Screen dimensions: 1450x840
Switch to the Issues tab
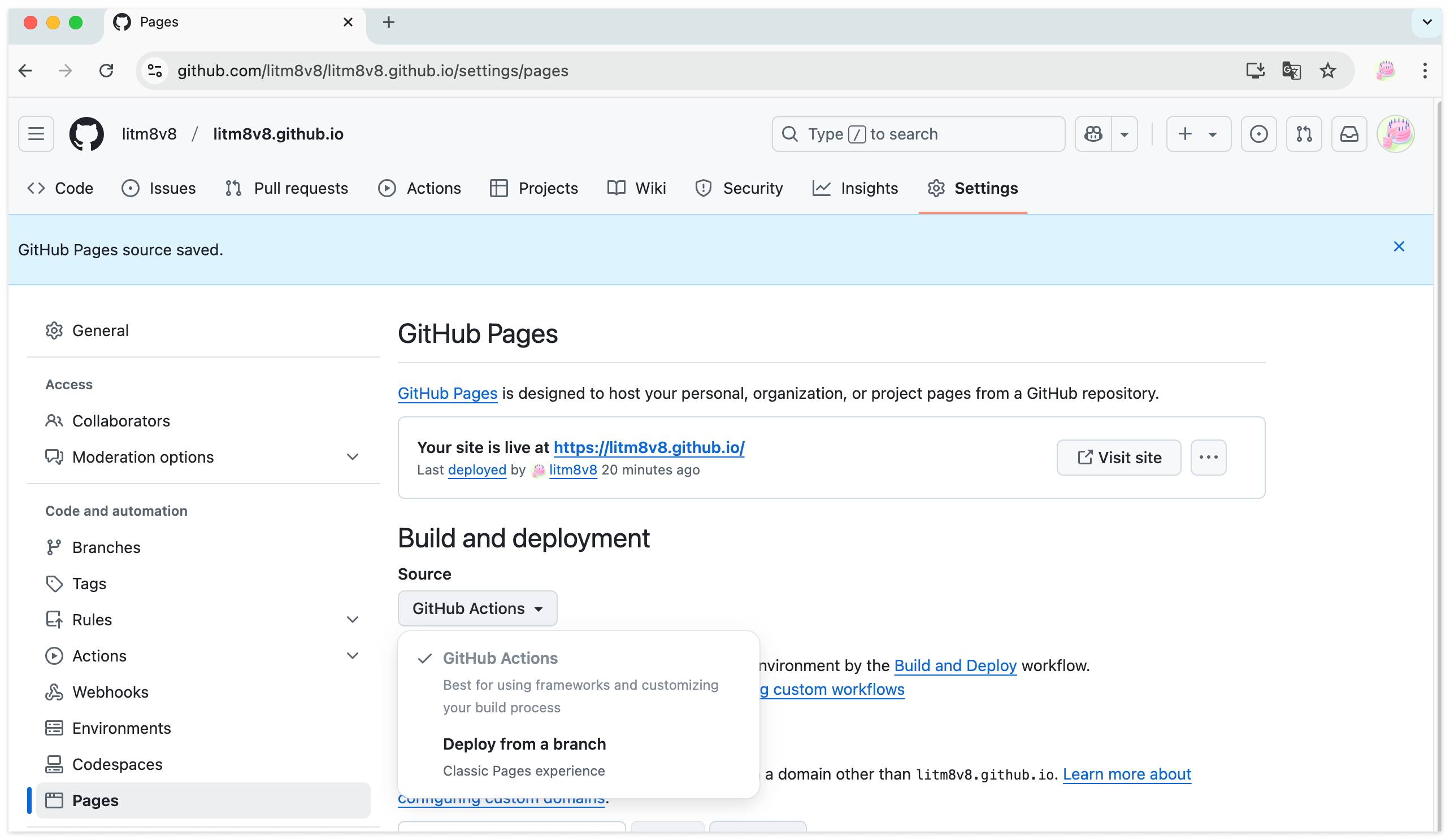(159, 188)
